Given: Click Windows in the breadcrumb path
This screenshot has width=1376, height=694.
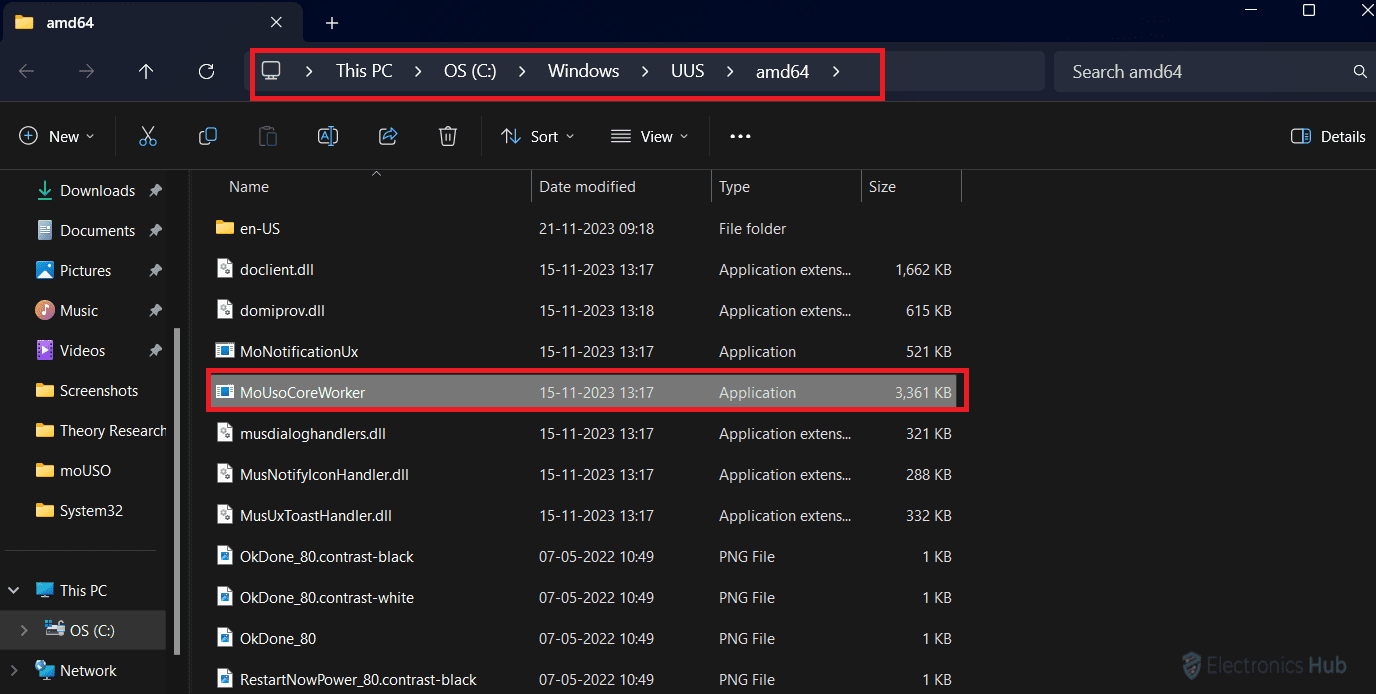Looking at the screenshot, I should click(x=583, y=71).
